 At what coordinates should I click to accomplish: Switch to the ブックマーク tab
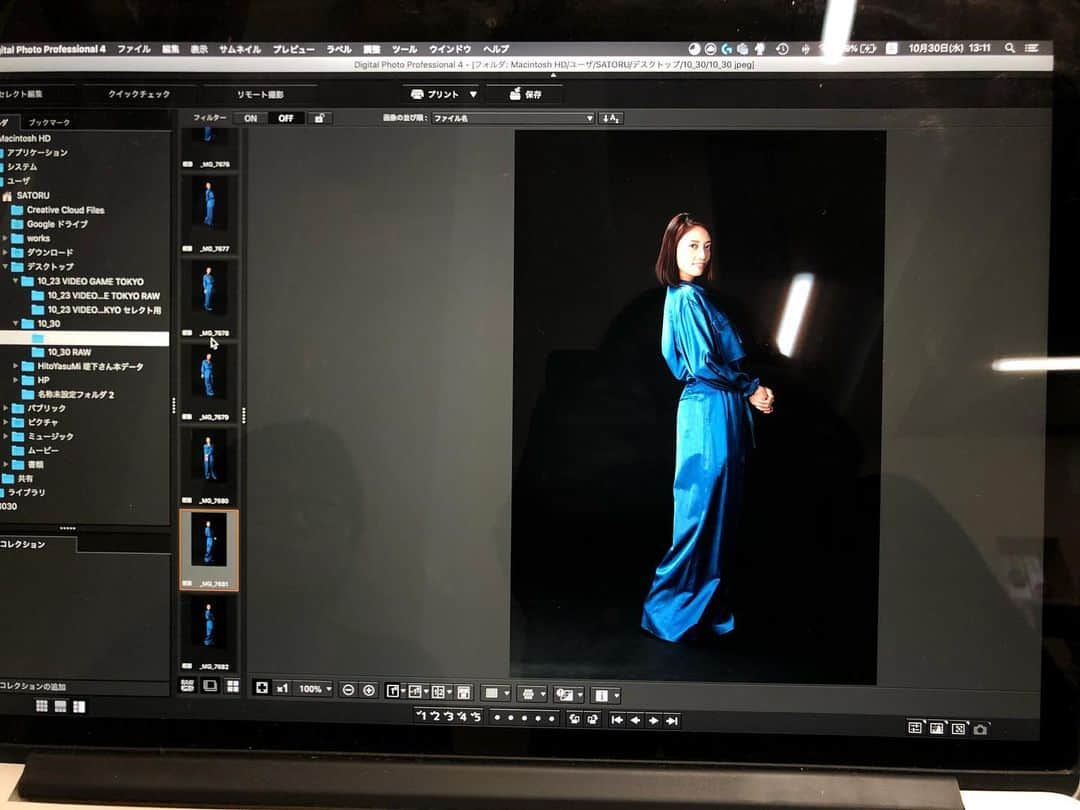pyautogui.click(x=49, y=123)
